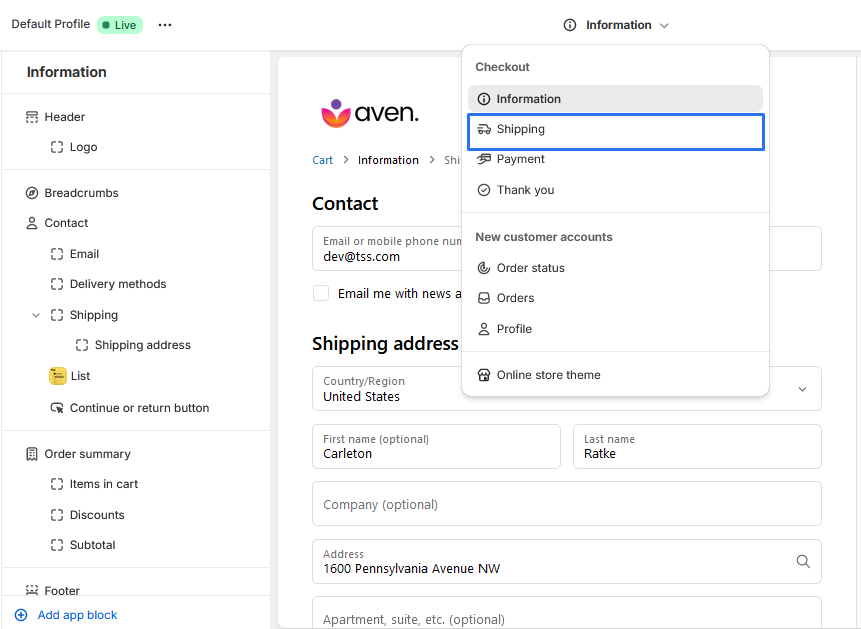Click the search icon in Address field
This screenshot has width=861, height=629.
tap(803, 562)
